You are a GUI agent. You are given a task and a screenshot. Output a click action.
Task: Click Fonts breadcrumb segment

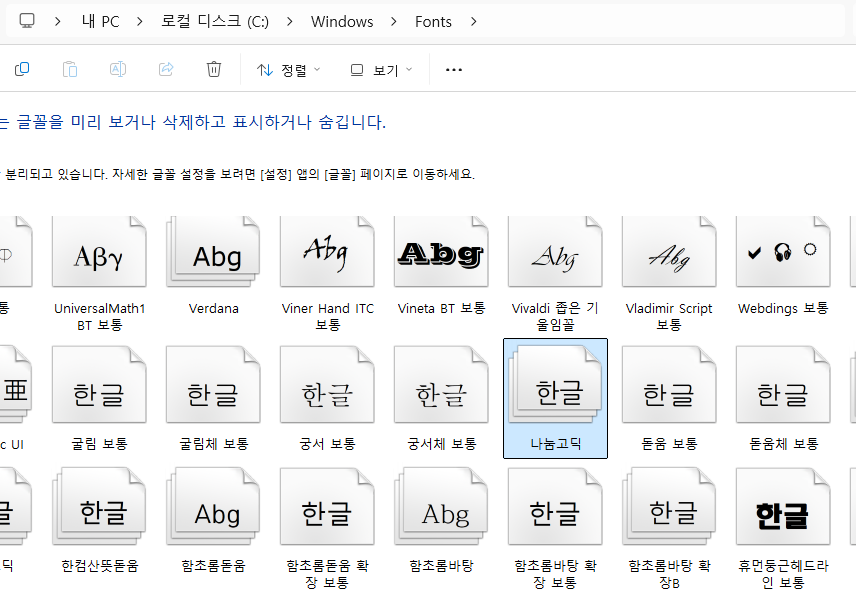433,21
